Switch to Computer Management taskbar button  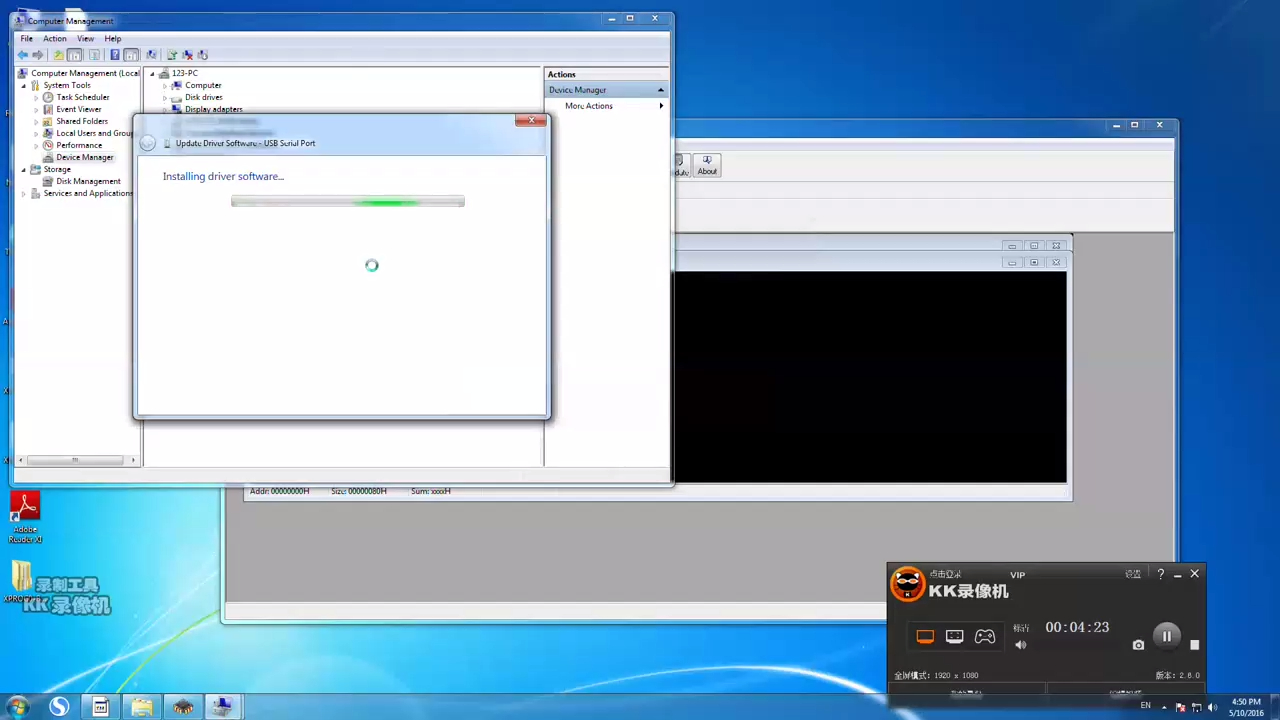pyautogui.click(x=222, y=707)
